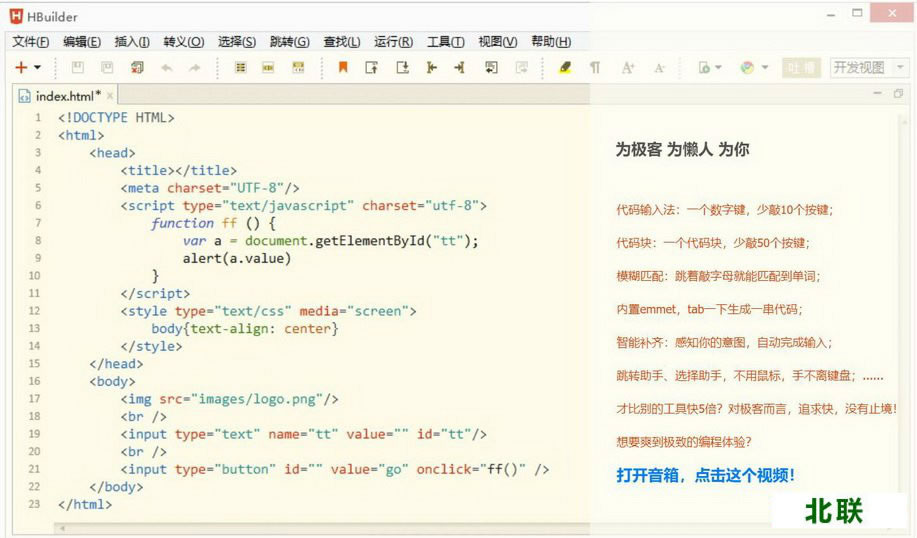Click the go-to-line-end right arrow icon
The image size is (917, 538).
460,68
